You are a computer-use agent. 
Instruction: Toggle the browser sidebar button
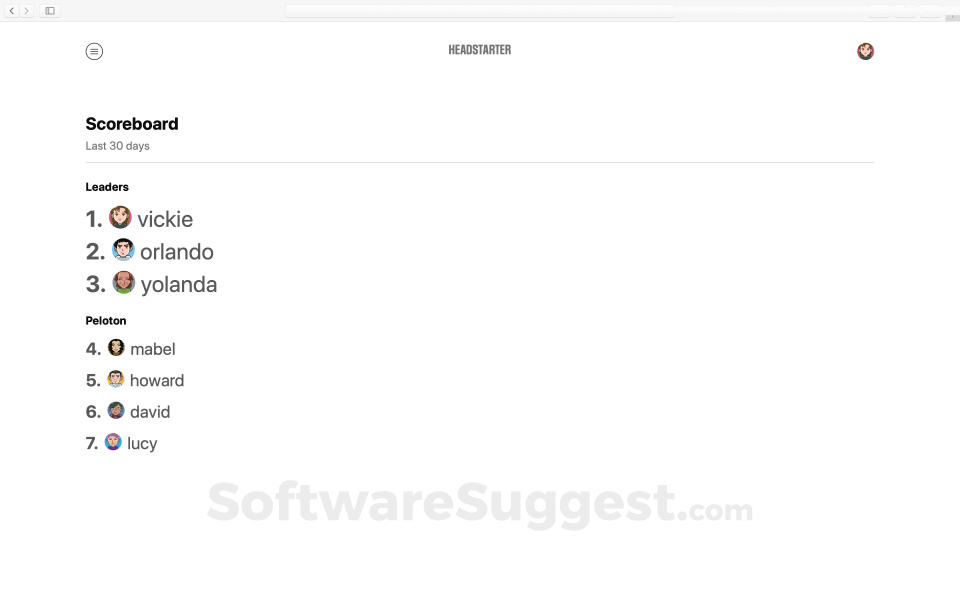50,11
